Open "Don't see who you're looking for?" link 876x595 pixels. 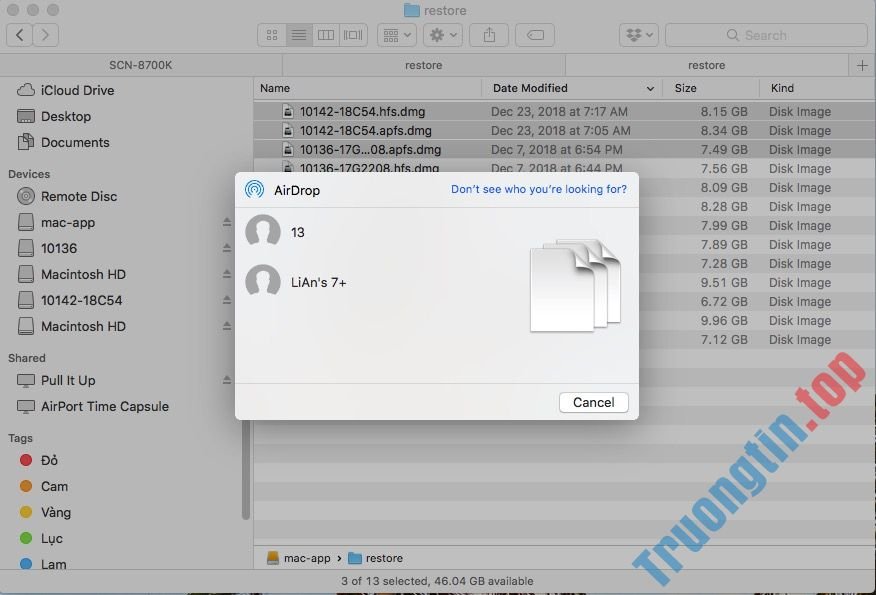click(x=539, y=189)
